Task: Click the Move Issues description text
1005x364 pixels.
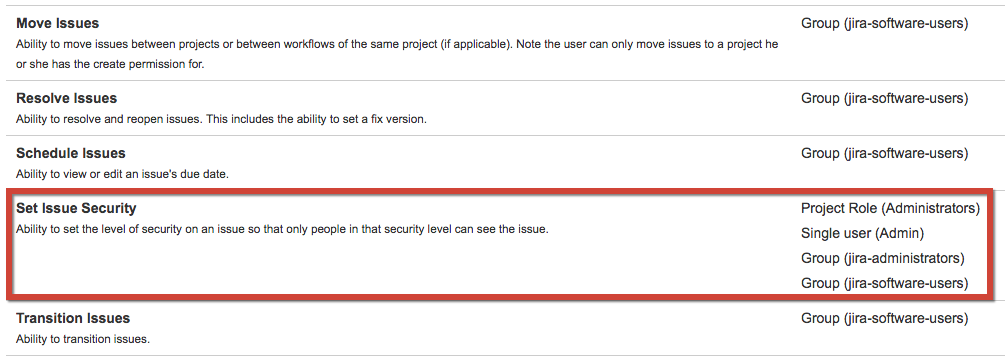Action: pyautogui.click(x=397, y=54)
